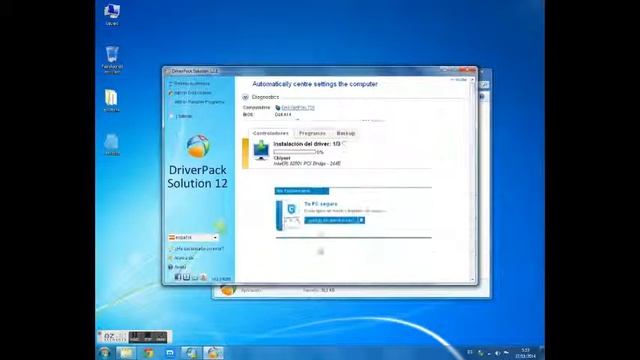Toggle the checkbox in the left sidebar

click(x=171, y=116)
